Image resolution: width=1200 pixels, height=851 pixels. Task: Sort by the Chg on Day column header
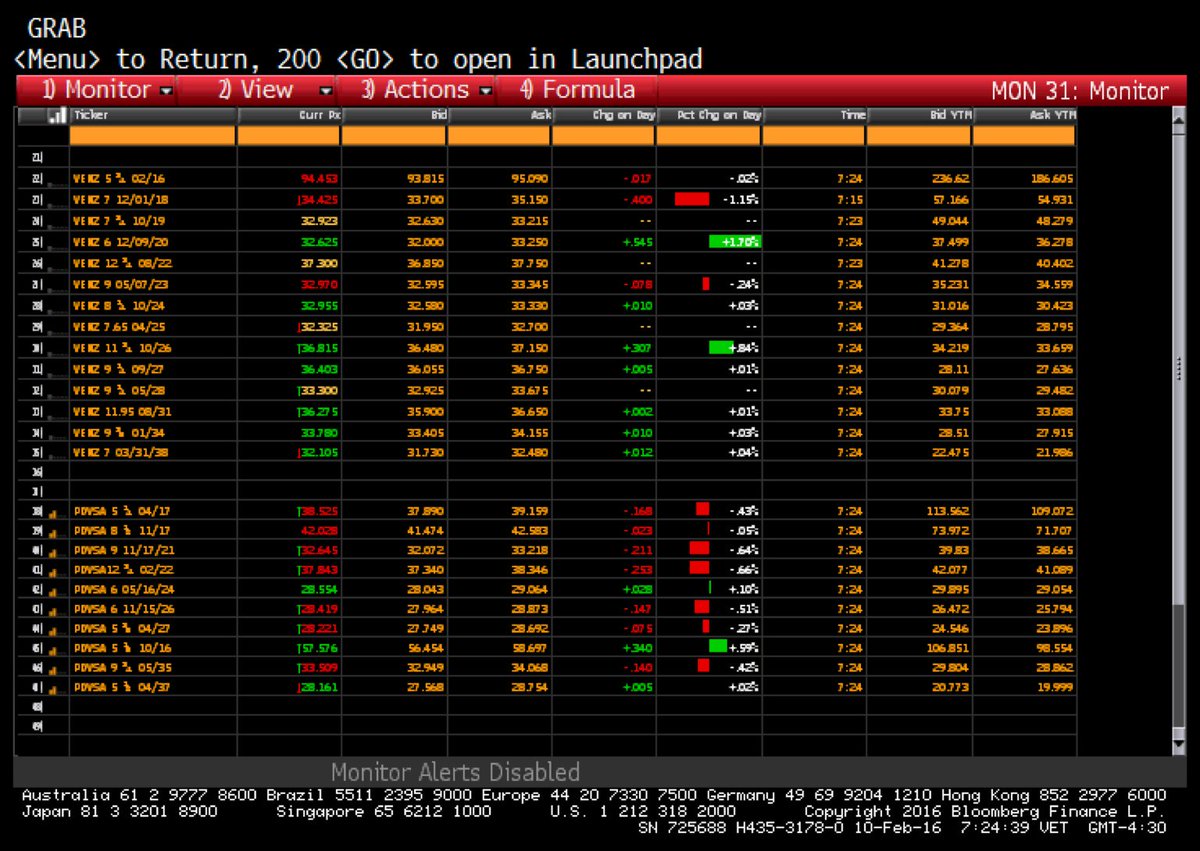click(604, 116)
